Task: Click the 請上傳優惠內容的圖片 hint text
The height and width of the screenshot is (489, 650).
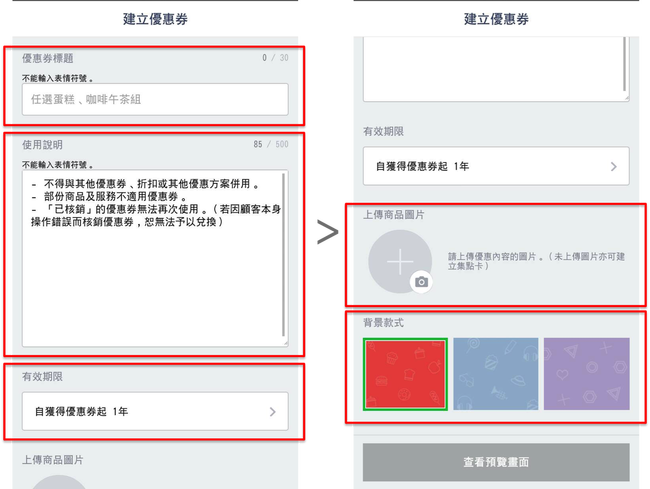Action: coord(536,261)
